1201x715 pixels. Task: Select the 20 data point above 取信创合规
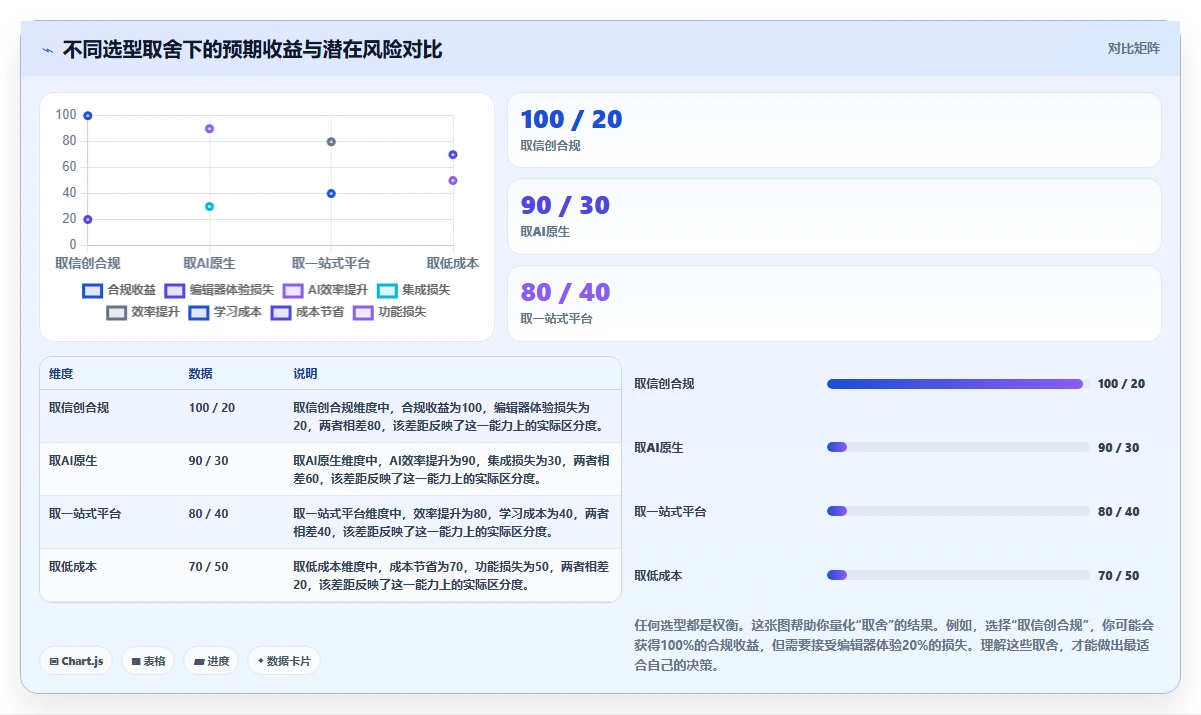(x=88, y=219)
